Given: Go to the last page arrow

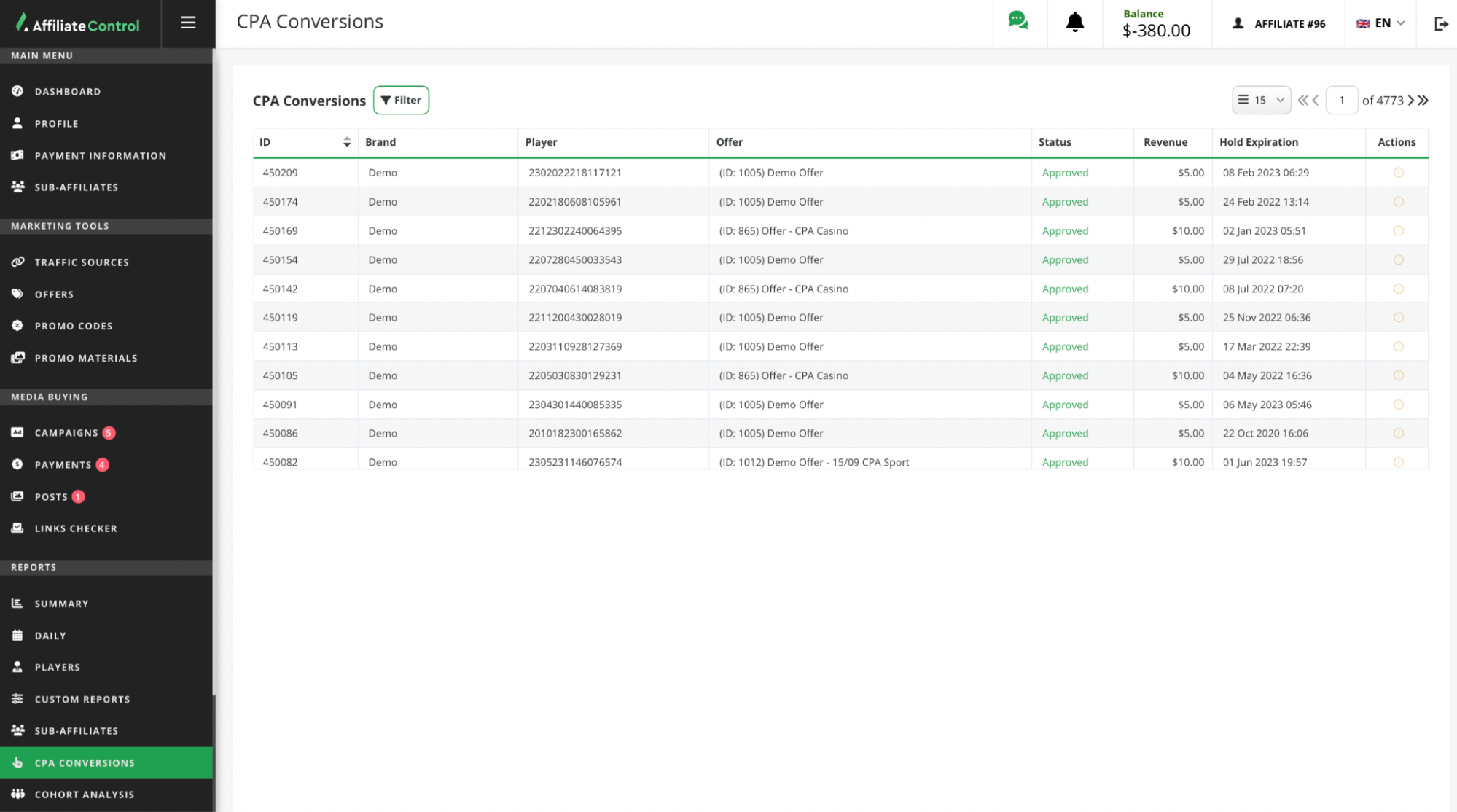Looking at the screenshot, I should (1423, 101).
